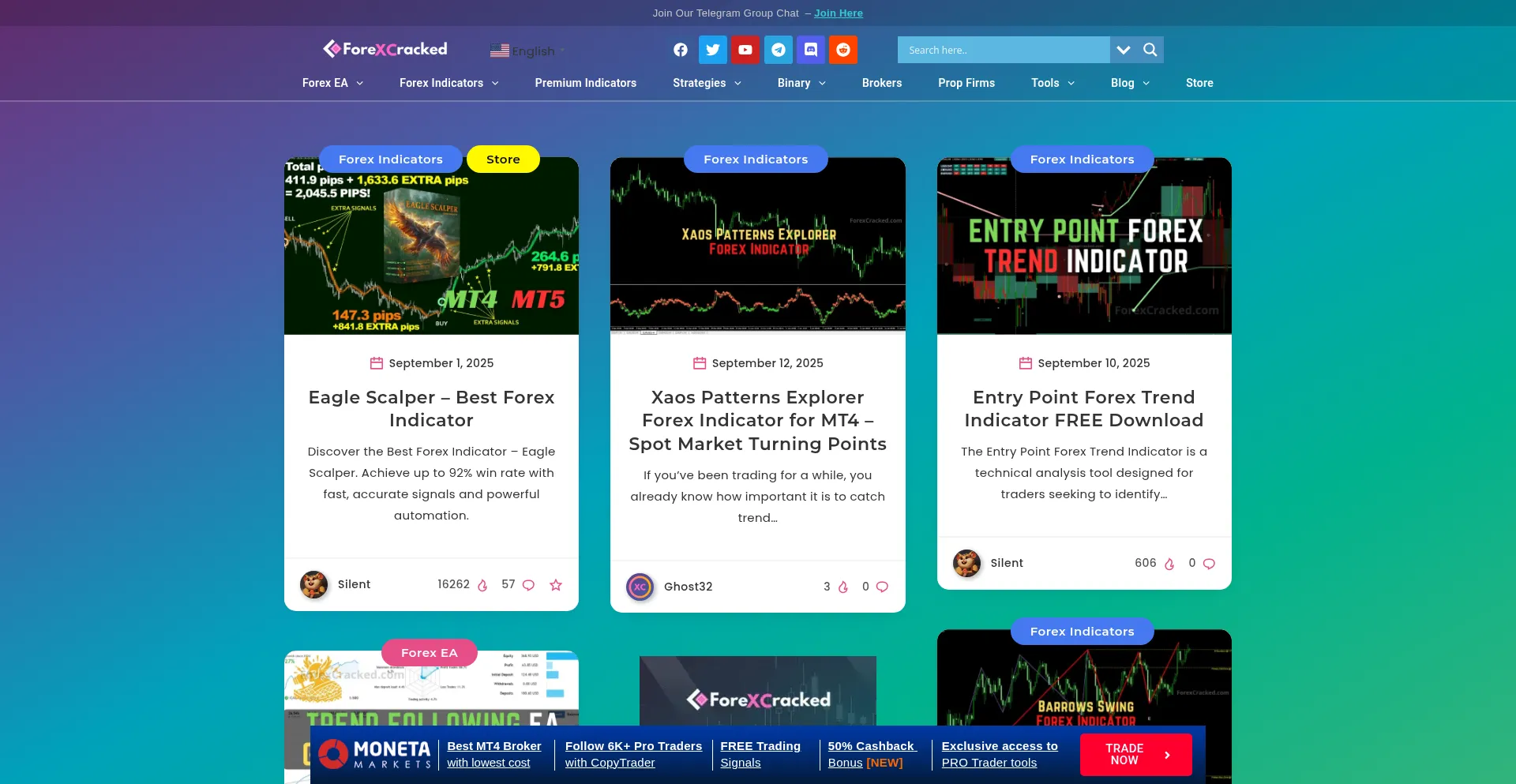The image size is (1516, 784).
Task: Click the ForexCracked logo in header
Action: click(x=385, y=49)
